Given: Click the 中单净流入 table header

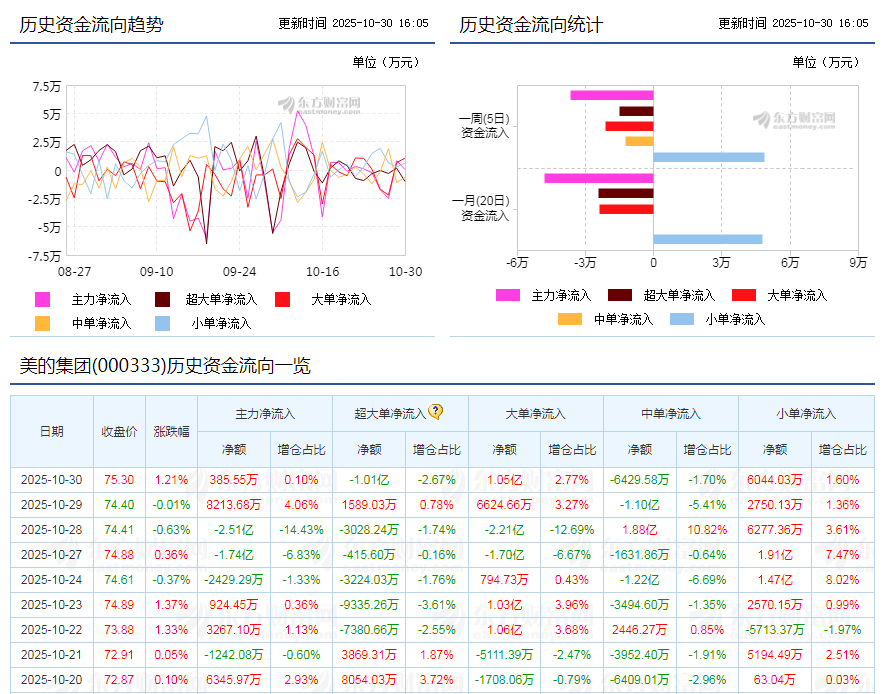Looking at the screenshot, I should tap(671, 414).
